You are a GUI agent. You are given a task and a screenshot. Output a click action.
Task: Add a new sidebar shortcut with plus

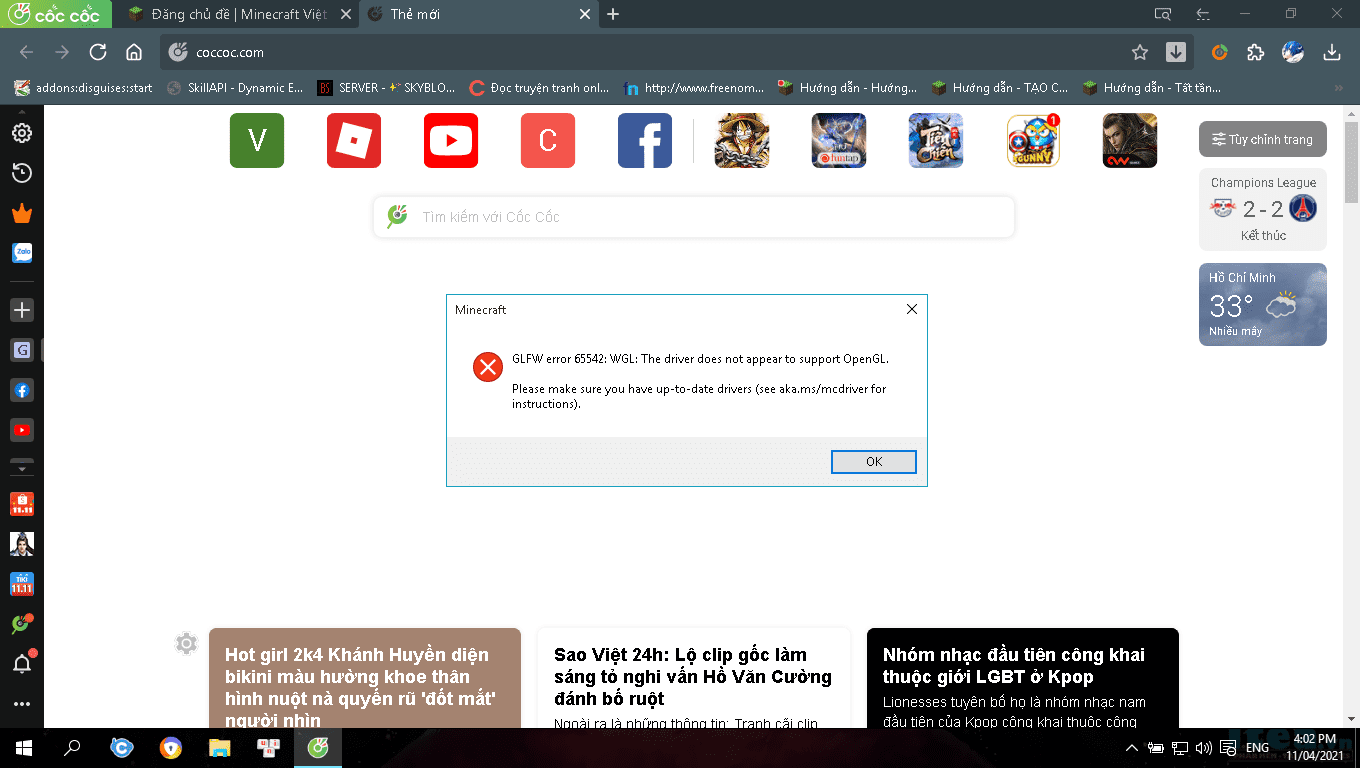[x=21, y=310]
